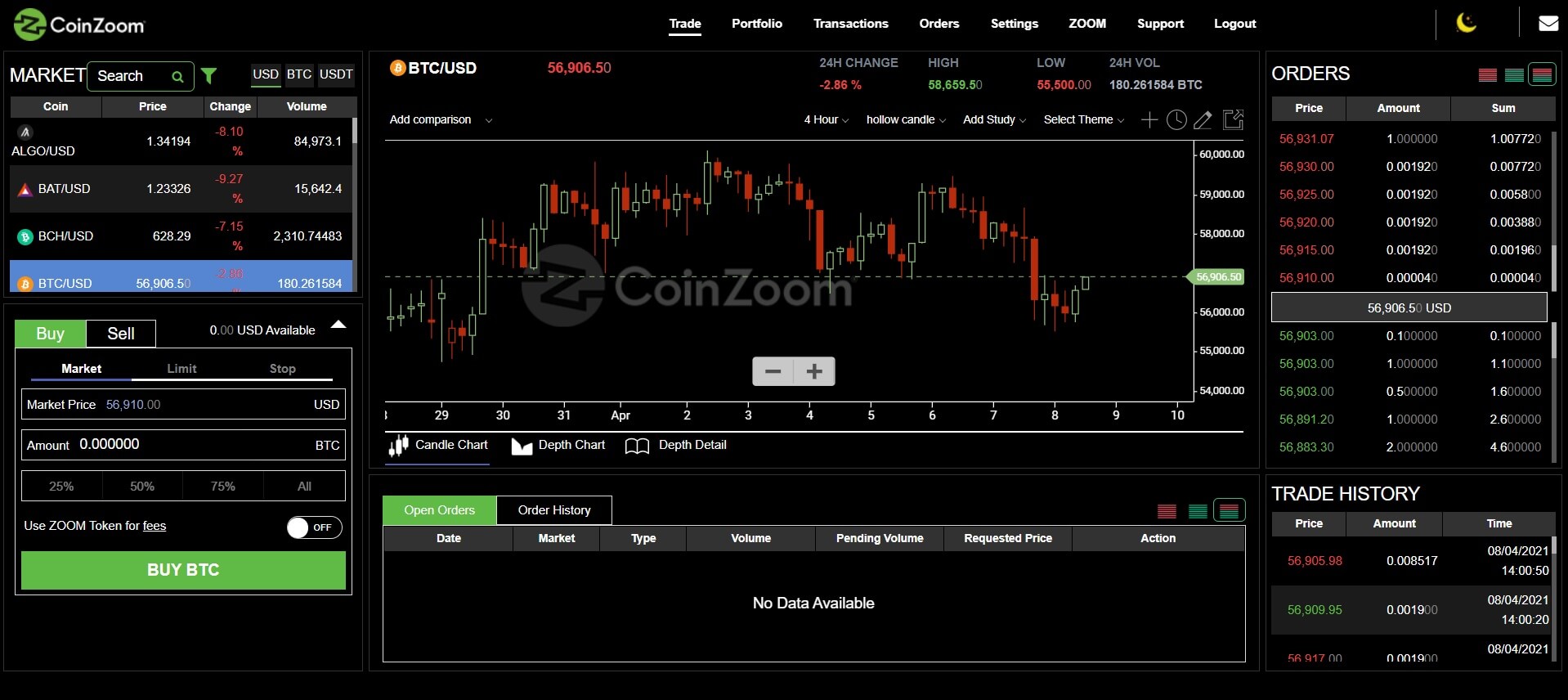
Task: Open Settings in top navigation
Action: point(1015,24)
